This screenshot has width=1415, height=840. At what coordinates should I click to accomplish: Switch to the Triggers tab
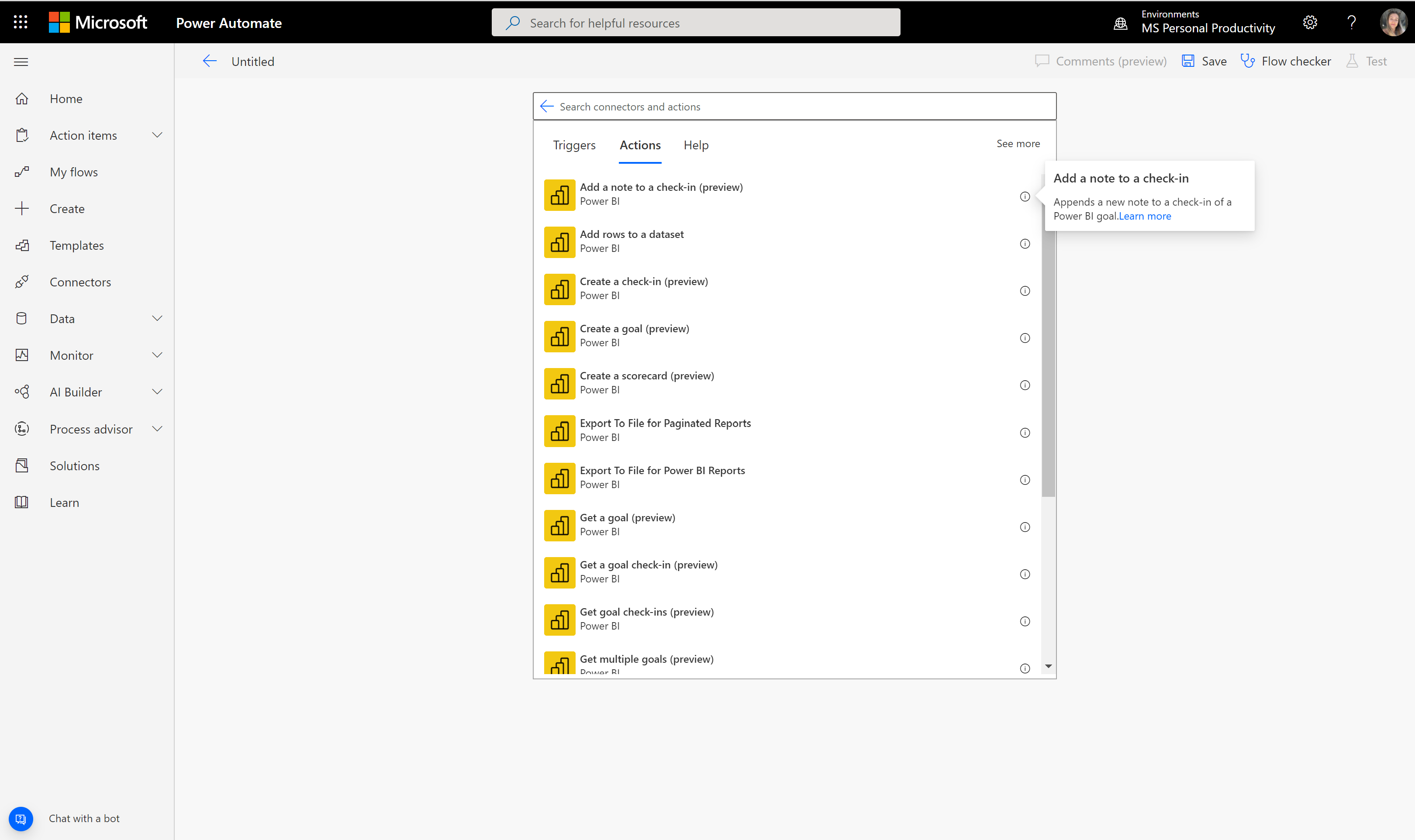pyautogui.click(x=573, y=144)
